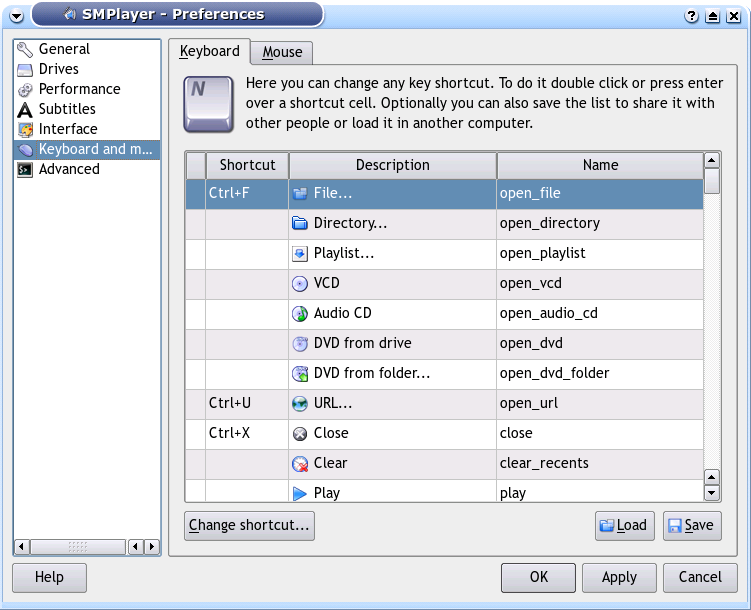Click the Close row X icon
This screenshot has width=751, height=610.
[x=300, y=434]
